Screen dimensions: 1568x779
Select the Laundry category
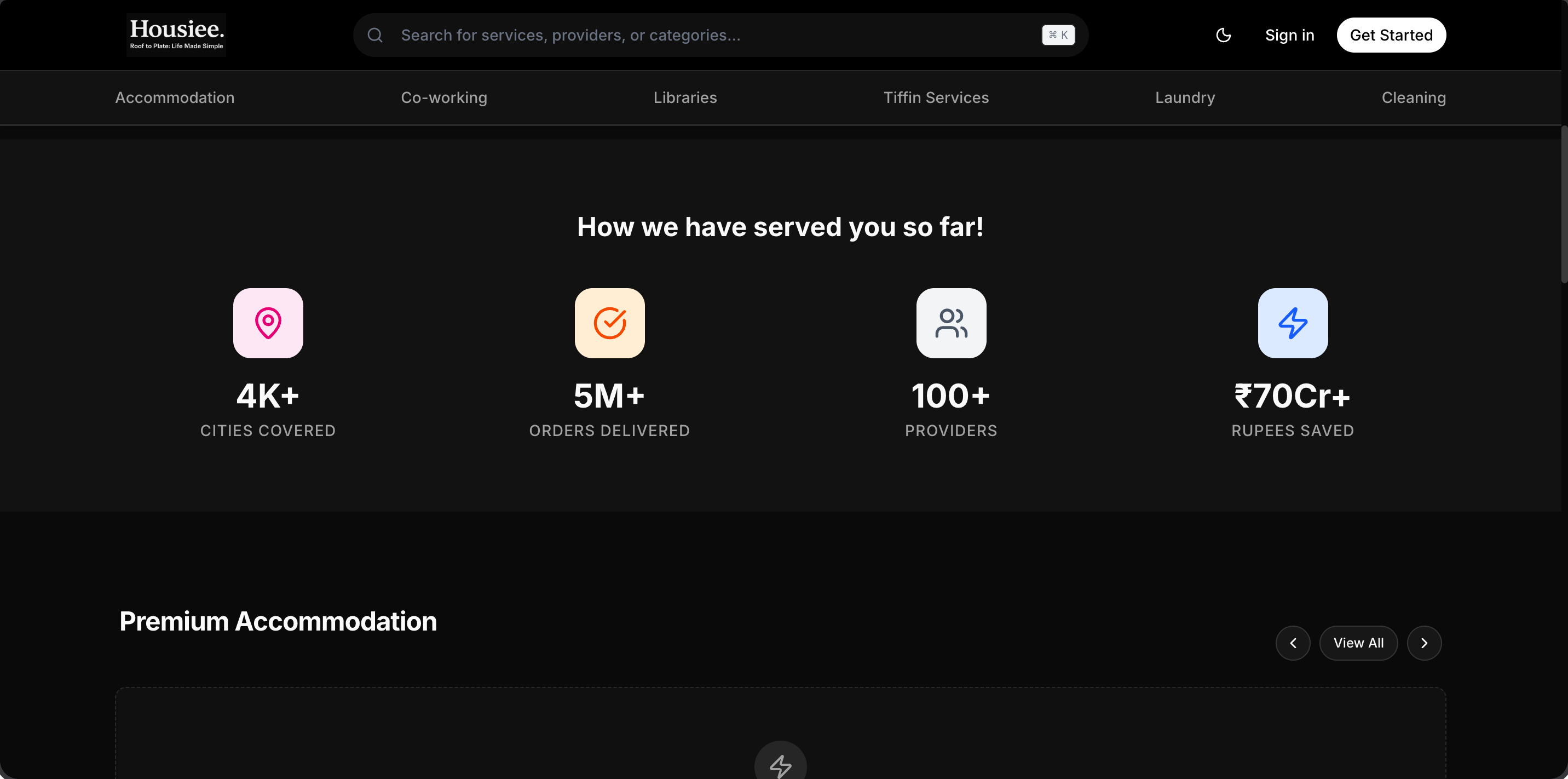[1185, 98]
